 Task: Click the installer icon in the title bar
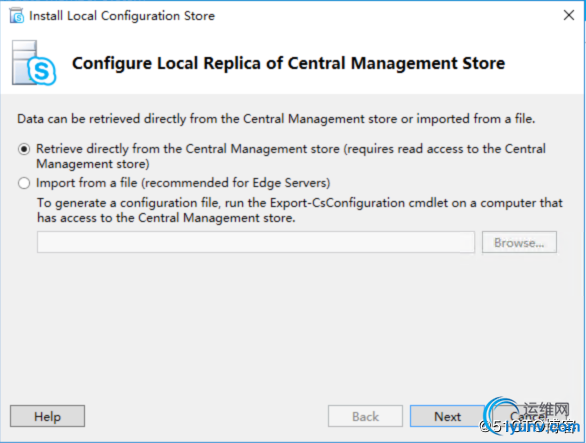[x=16, y=16]
